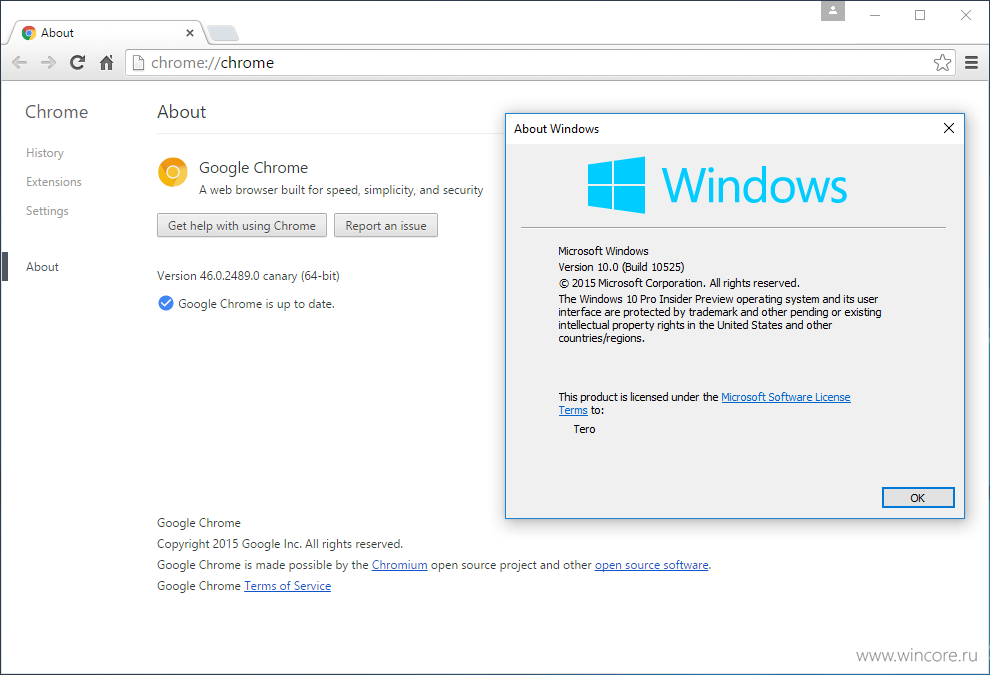Select About in Chrome sidebar

point(42,266)
